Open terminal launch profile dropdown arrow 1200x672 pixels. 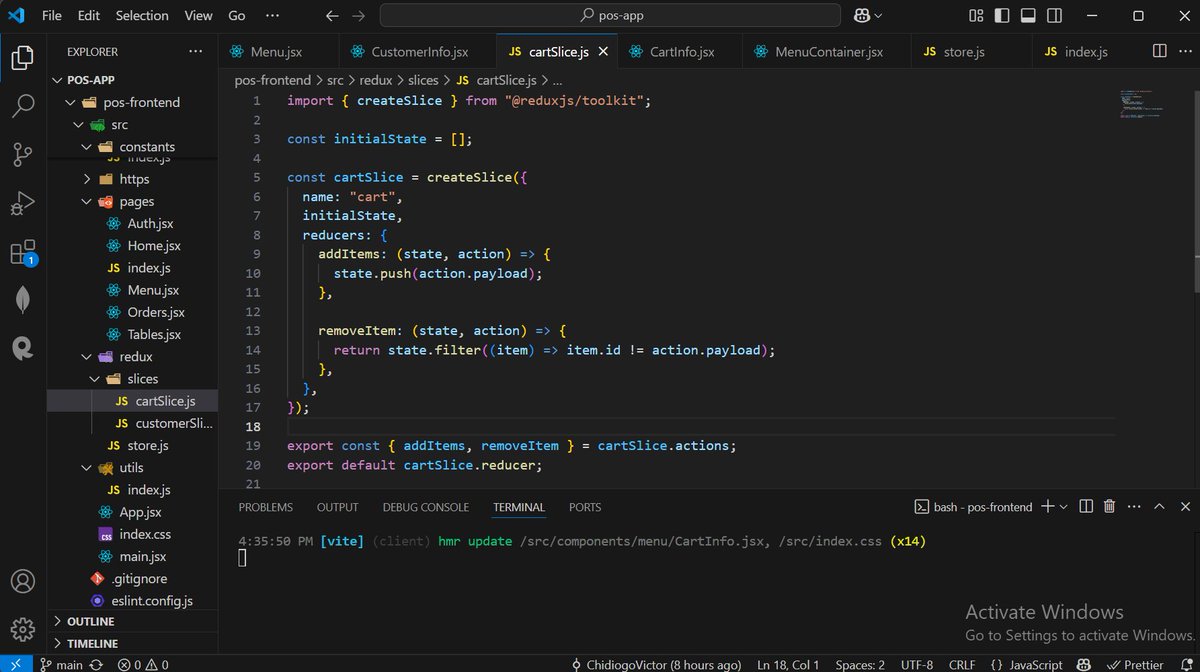(x=1063, y=507)
